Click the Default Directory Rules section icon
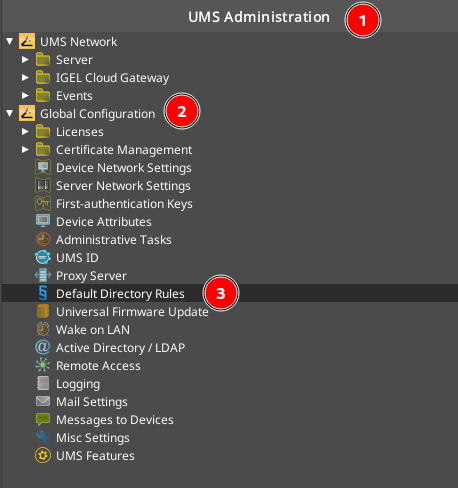Screen dimensions: 458x488 [43, 293]
